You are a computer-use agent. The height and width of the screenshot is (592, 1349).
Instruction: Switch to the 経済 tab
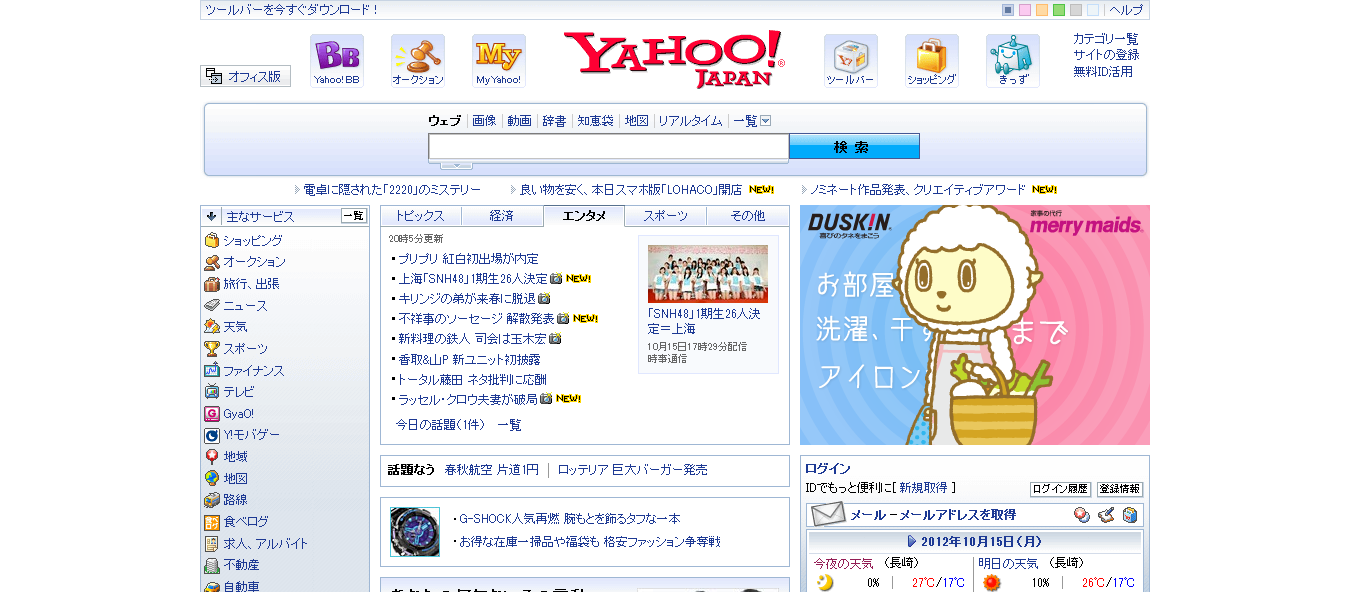pos(502,216)
